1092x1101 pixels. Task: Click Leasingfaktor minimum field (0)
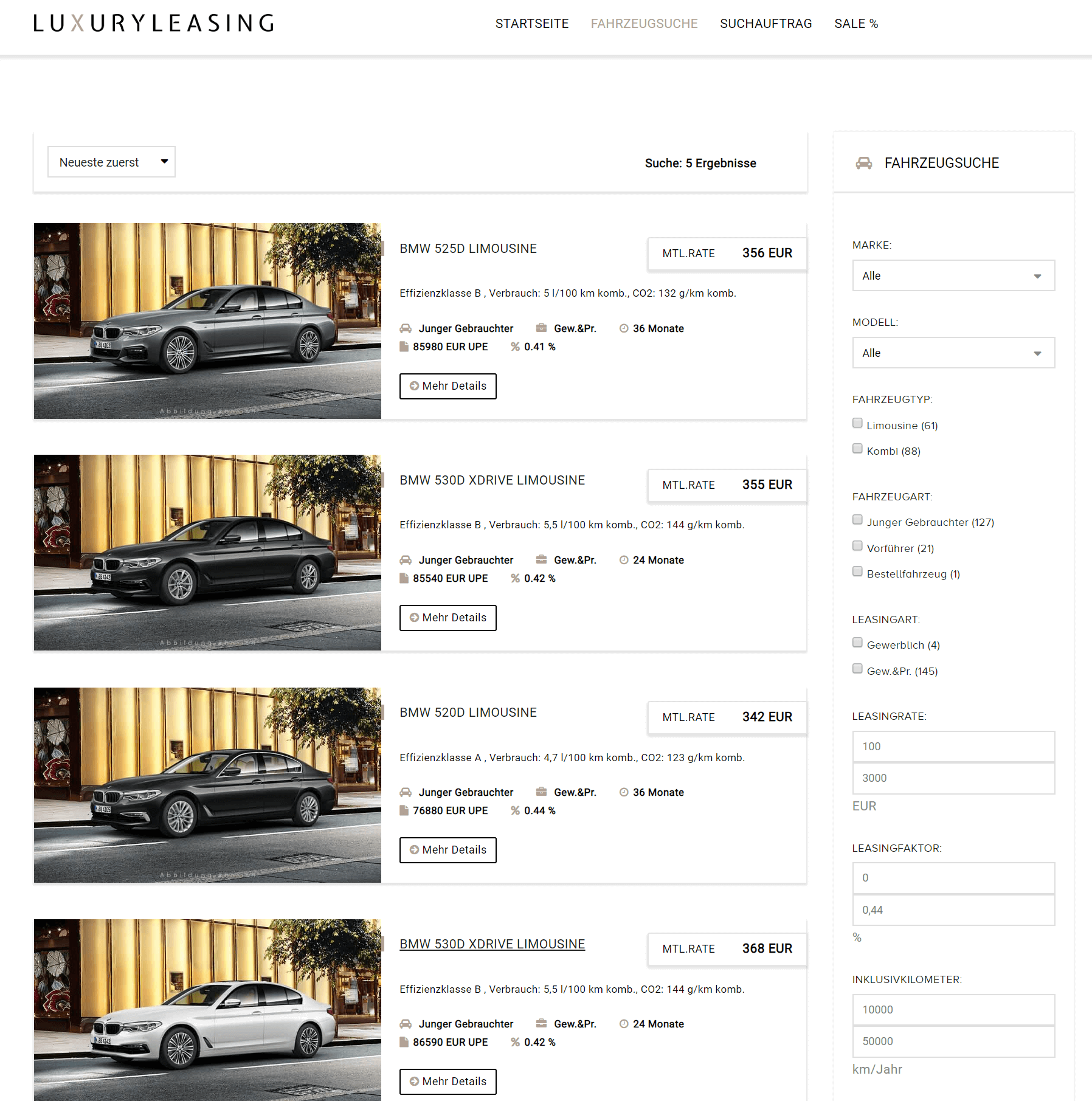click(x=953, y=878)
